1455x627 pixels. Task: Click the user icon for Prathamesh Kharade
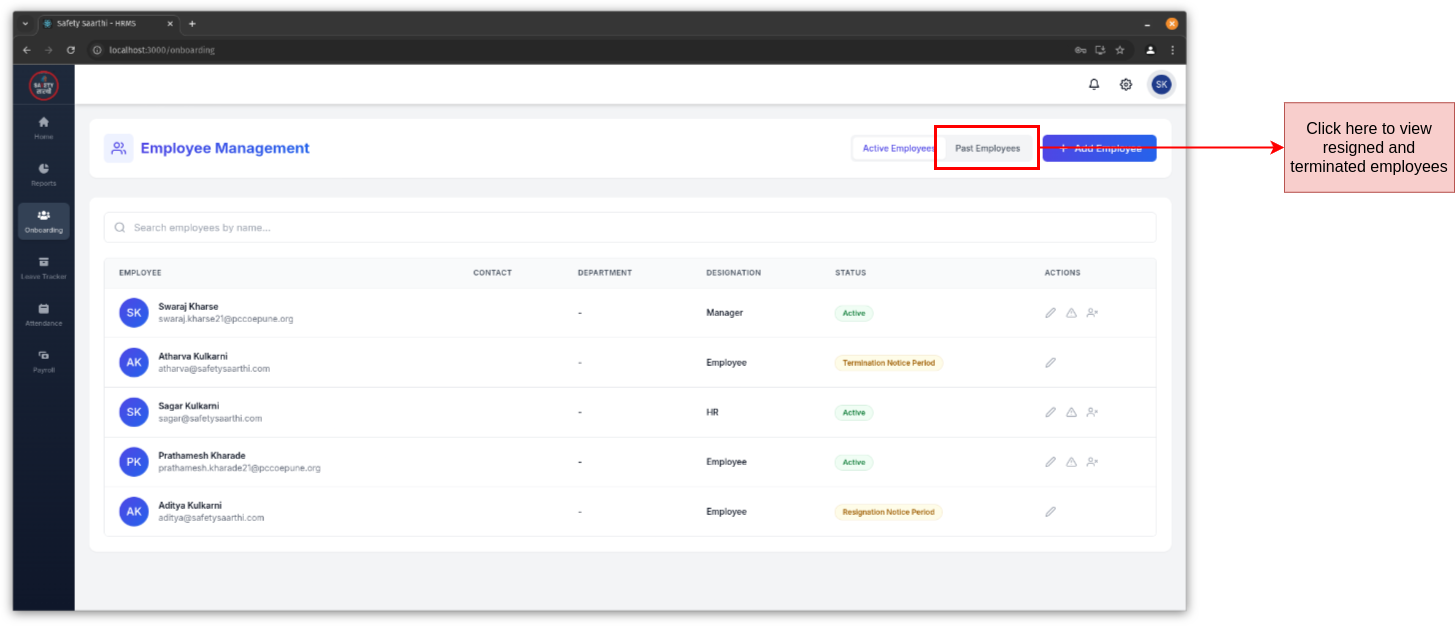tap(1092, 462)
